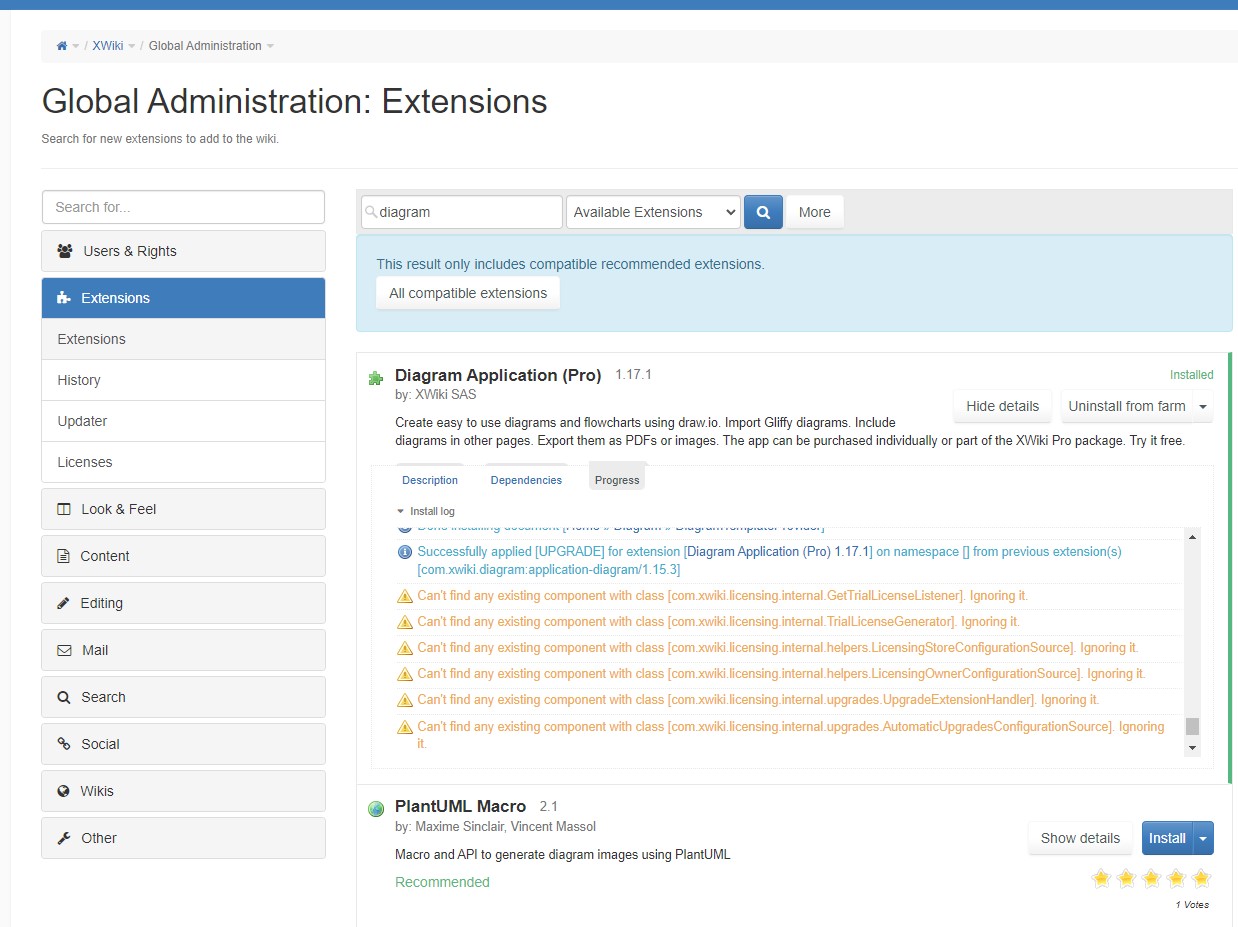Expand the Content section
Image resolution: width=1238 pixels, height=927 pixels.
[183, 556]
